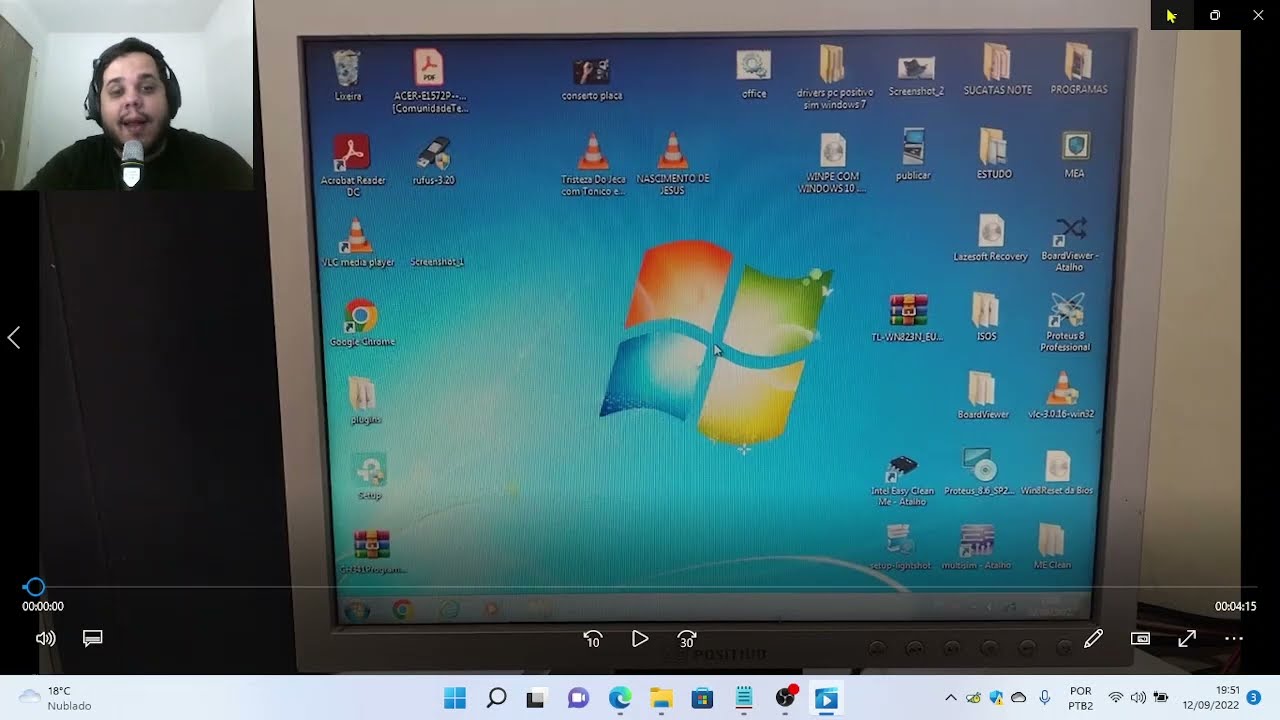Screen dimensions: 1280x720
Task: Restore down the video player window
Action: [x=1215, y=15]
